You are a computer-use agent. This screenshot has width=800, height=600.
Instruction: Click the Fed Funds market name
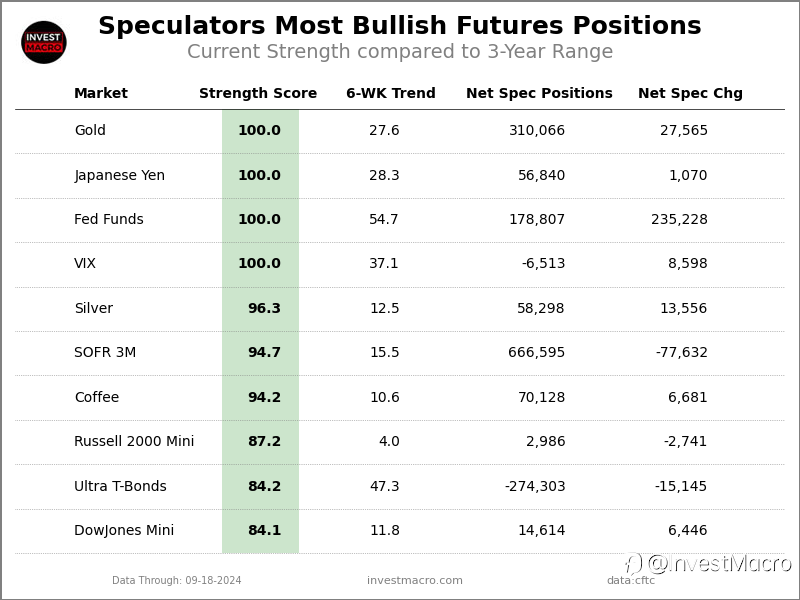[109, 220]
